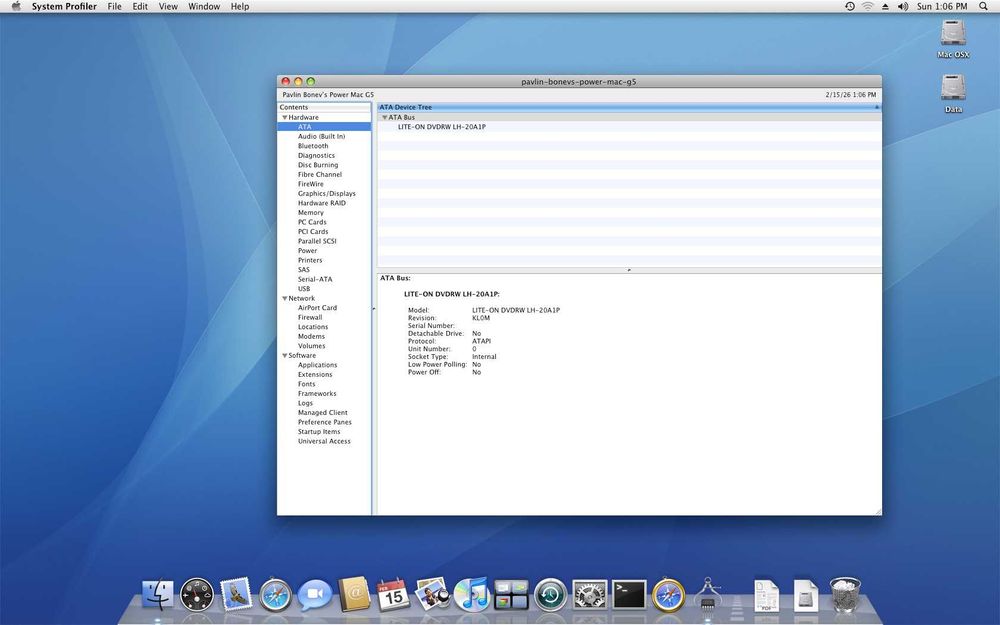The width and height of the screenshot is (1000, 625).
Task: Launch blue Safari compass in dock
Action: (x=276, y=595)
